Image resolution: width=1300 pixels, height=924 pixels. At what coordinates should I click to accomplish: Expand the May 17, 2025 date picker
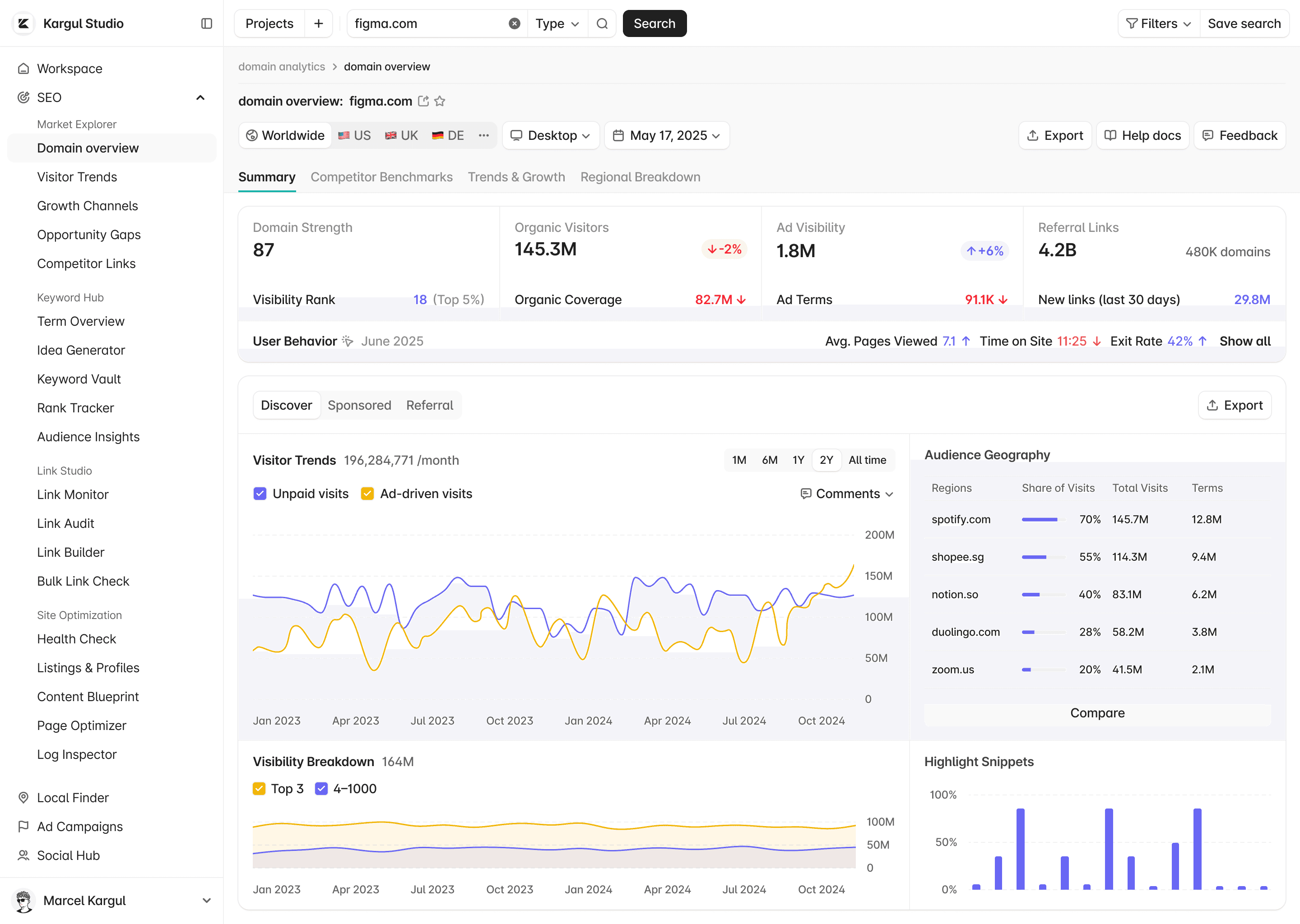coord(667,135)
